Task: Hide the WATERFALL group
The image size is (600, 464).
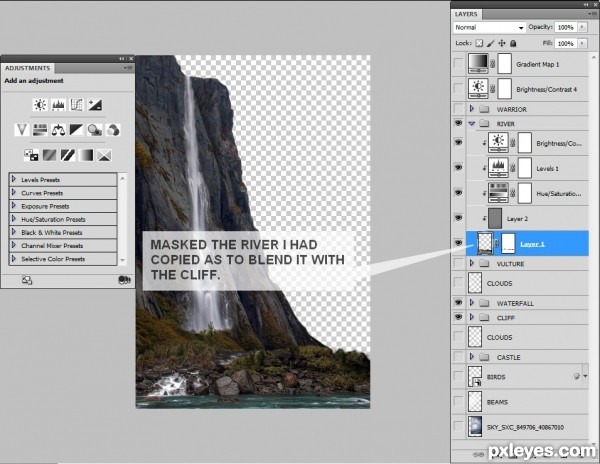Action: click(458, 303)
